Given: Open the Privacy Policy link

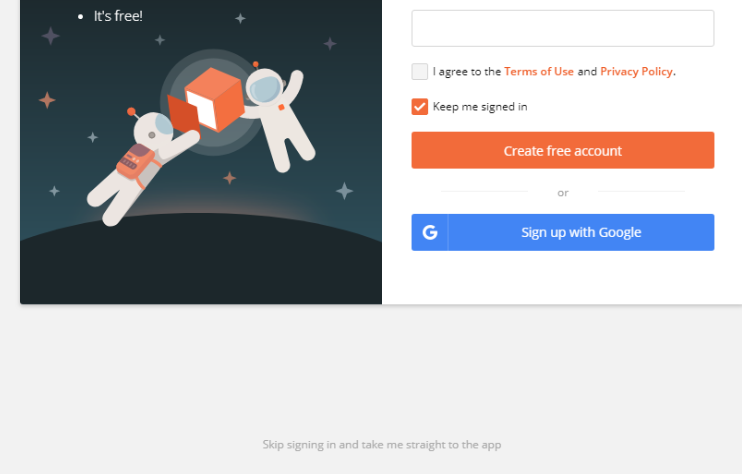Looking at the screenshot, I should 636,71.
